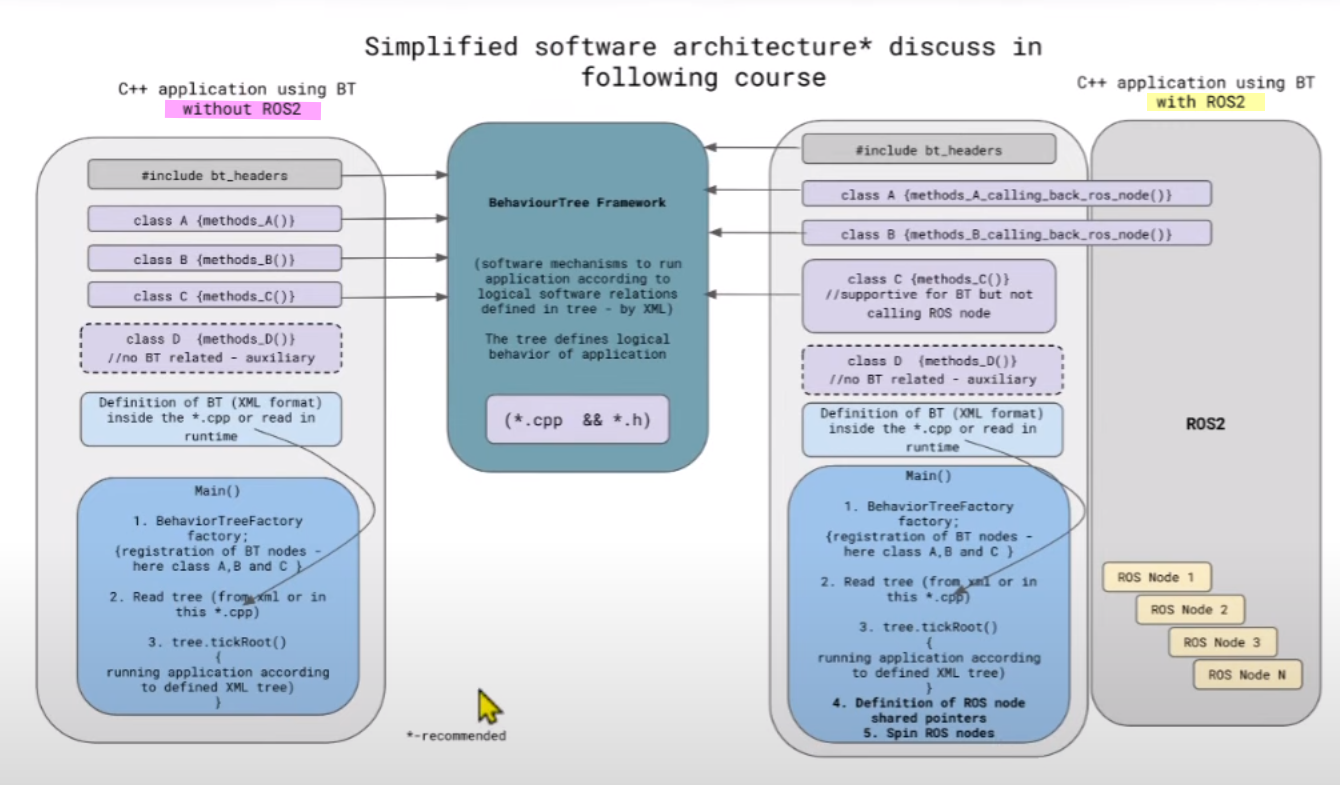Click the '*-recommended' footnote text
The image size is (1340, 785).
(456, 736)
